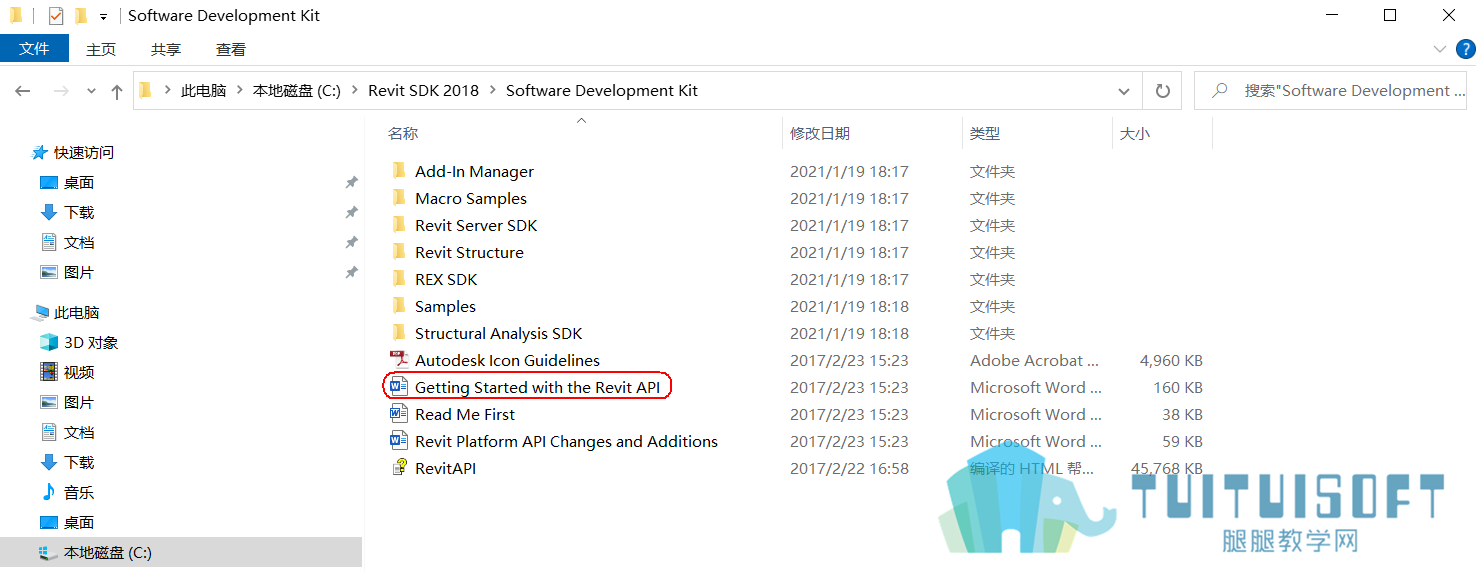Click the 160 KB size cell

click(1177, 387)
